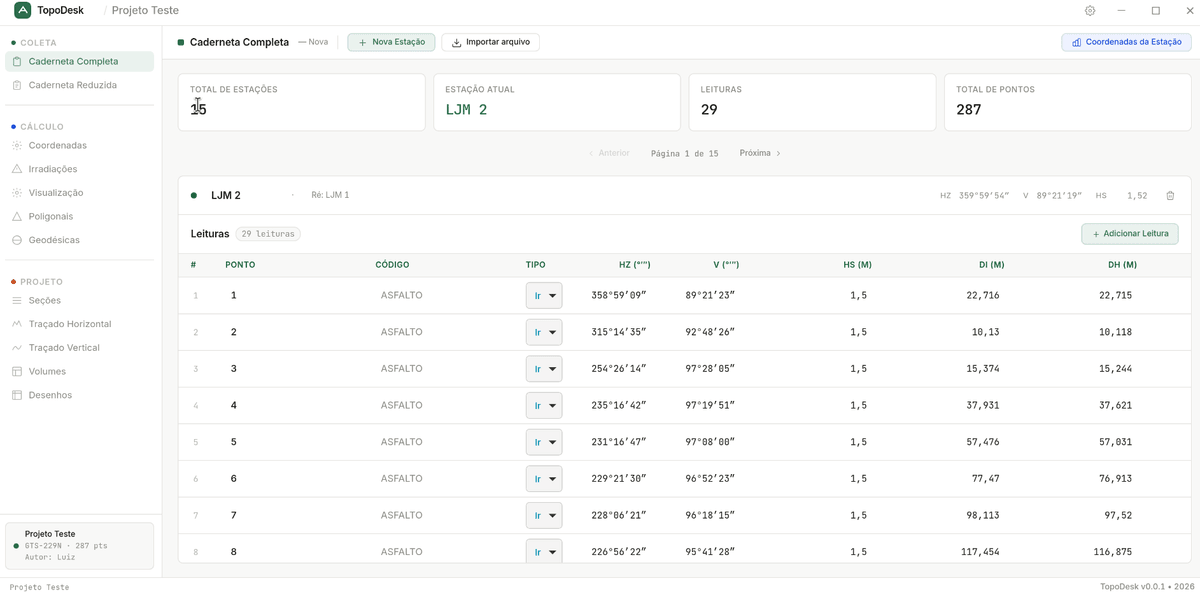Click the Total de Estações card

301,102
